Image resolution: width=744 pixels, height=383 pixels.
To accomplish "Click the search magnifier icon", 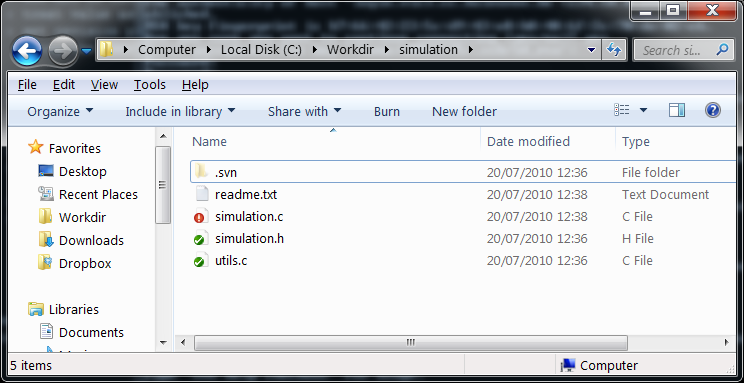I will pos(721,49).
